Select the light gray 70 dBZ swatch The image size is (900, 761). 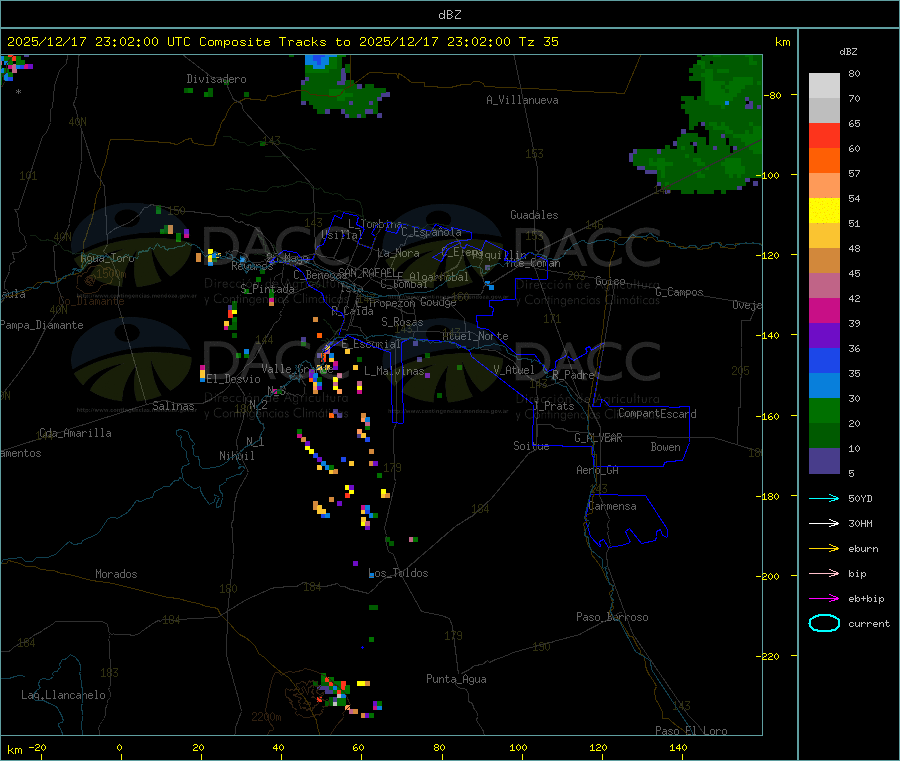(x=824, y=86)
